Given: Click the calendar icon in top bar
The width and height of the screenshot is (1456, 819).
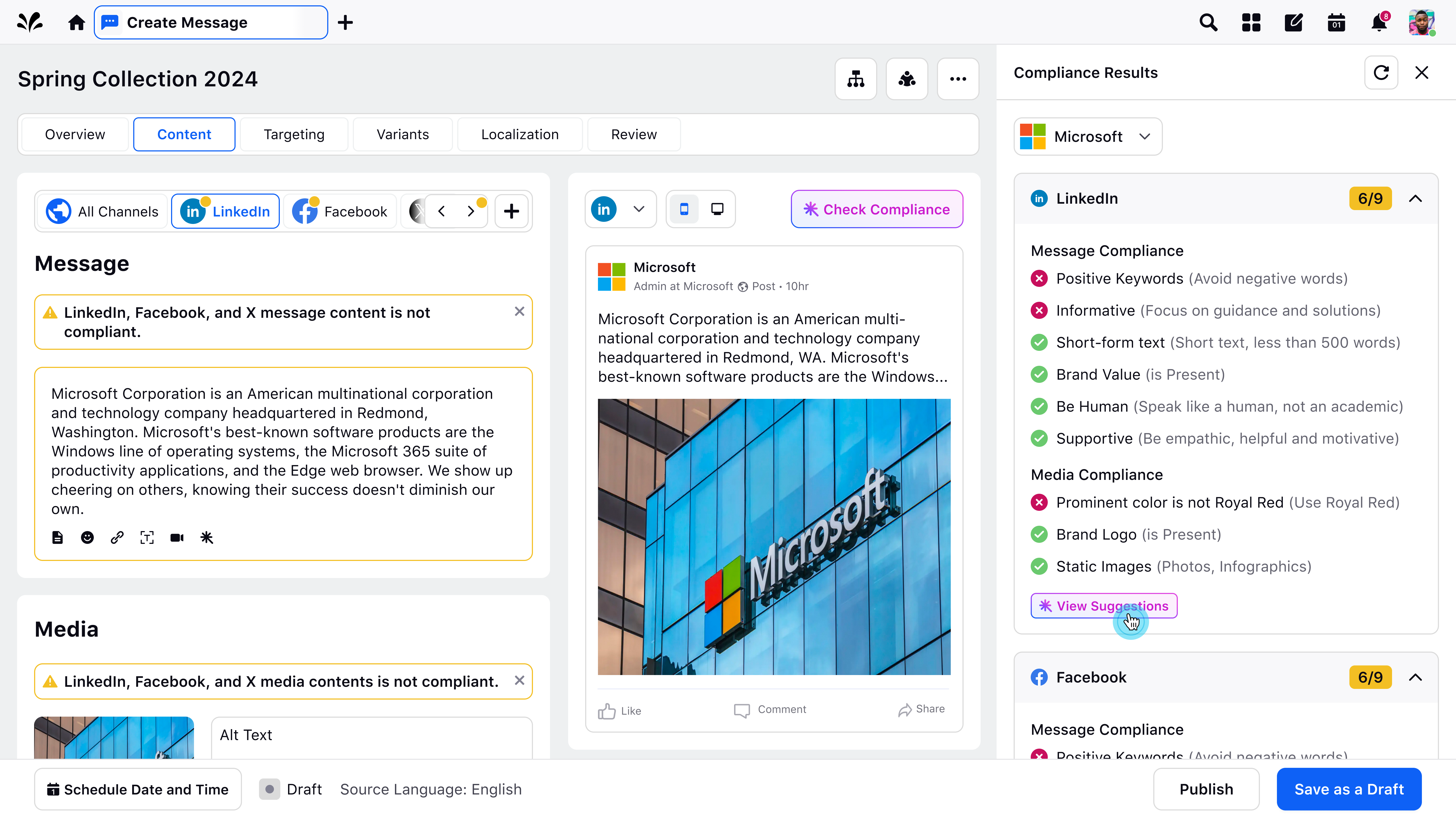Looking at the screenshot, I should [1336, 23].
